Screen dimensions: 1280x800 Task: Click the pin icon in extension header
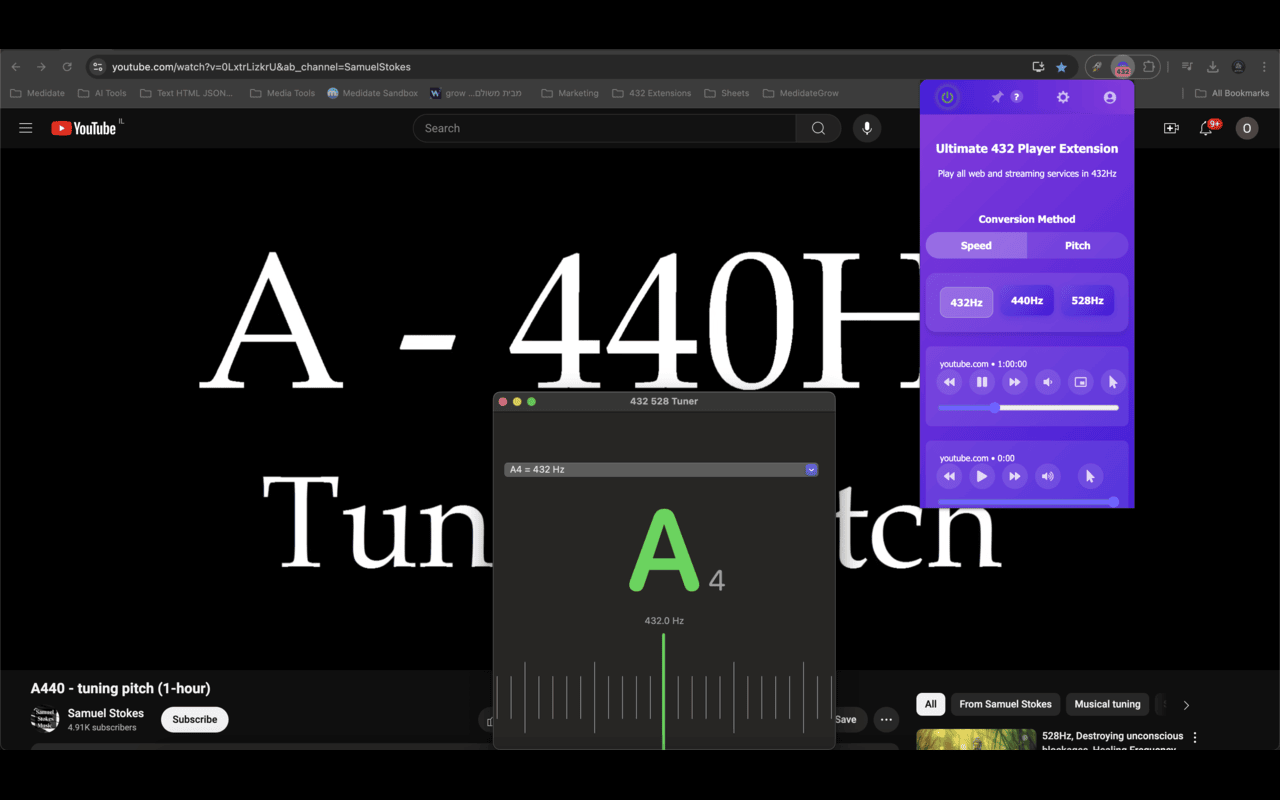(997, 97)
